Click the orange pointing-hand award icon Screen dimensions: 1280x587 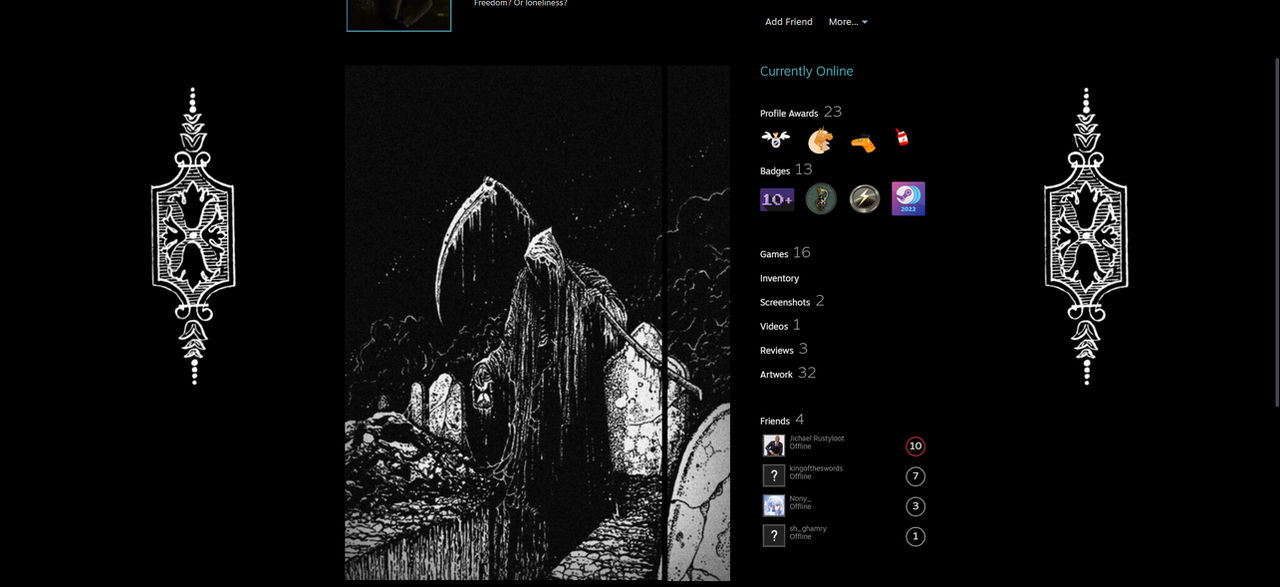(863, 143)
